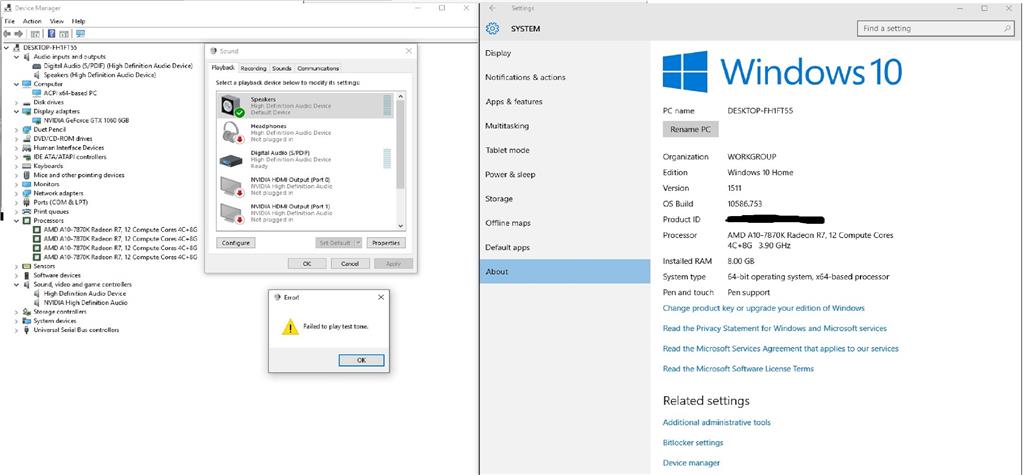Click the Scan for hardware changes monitor icon
Screen dimensions: 1024x475
pyautogui.click(x=80, y=33)
